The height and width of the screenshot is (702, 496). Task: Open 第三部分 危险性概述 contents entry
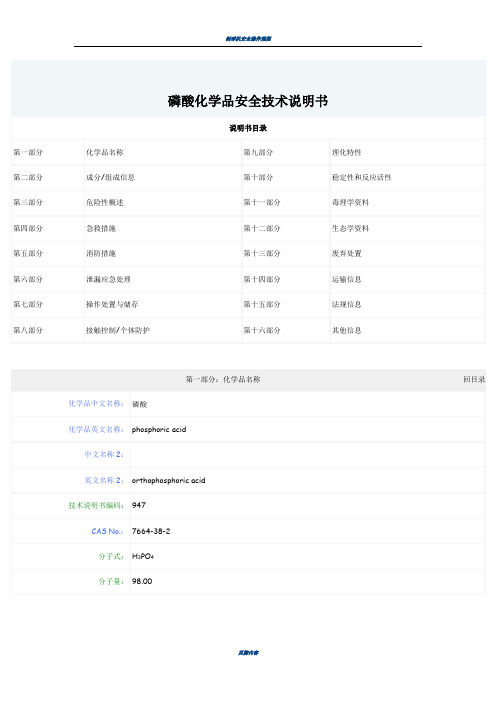click(105, 203)
